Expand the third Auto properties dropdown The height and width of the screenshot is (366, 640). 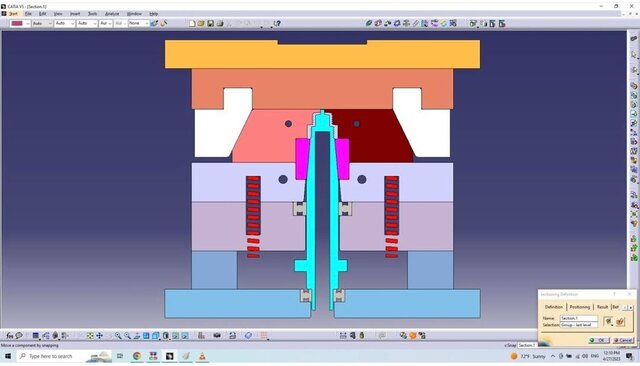tap(87, 24)
